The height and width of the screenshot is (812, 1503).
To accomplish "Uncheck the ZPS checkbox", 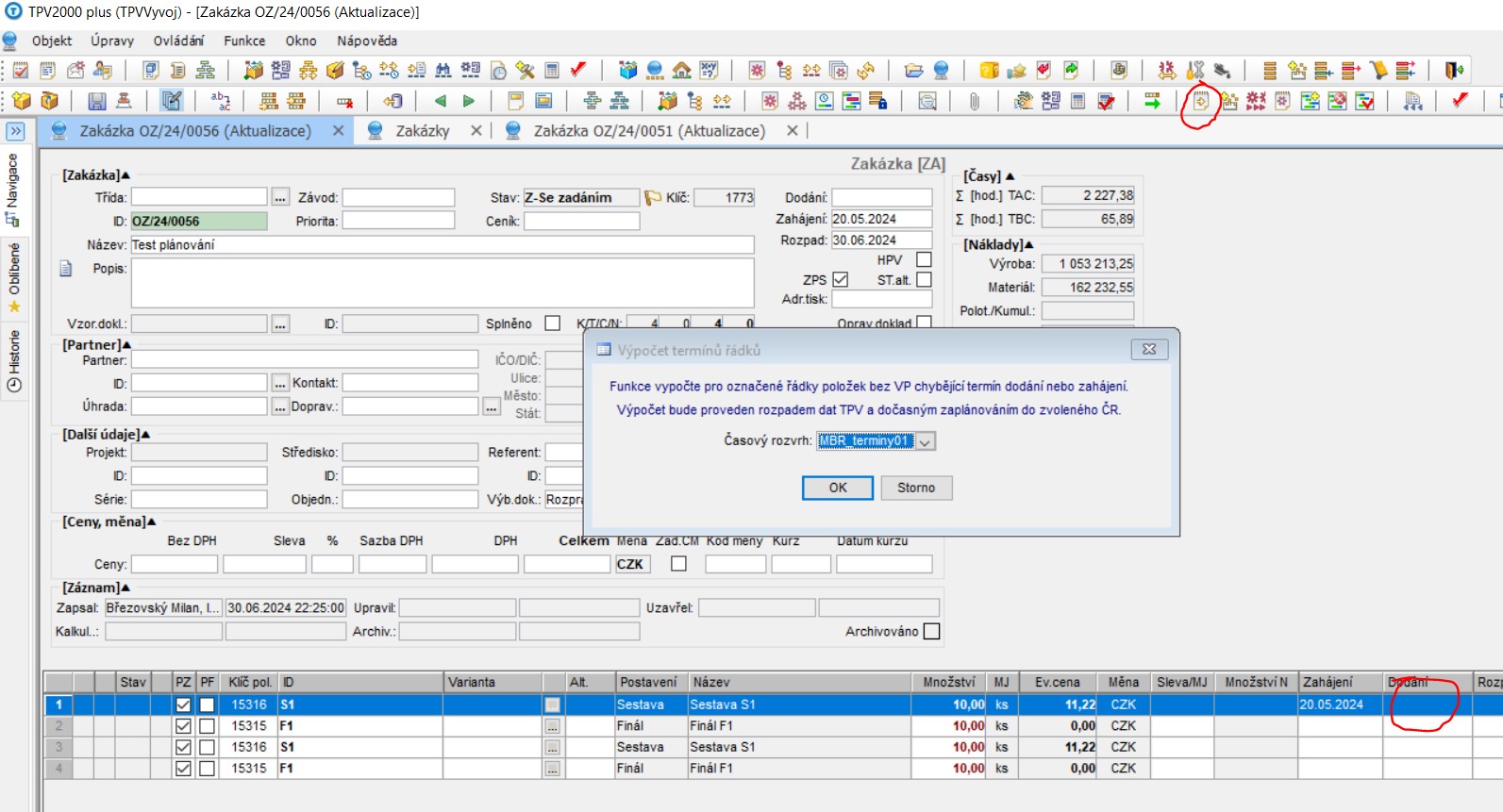I will [841, 280].
